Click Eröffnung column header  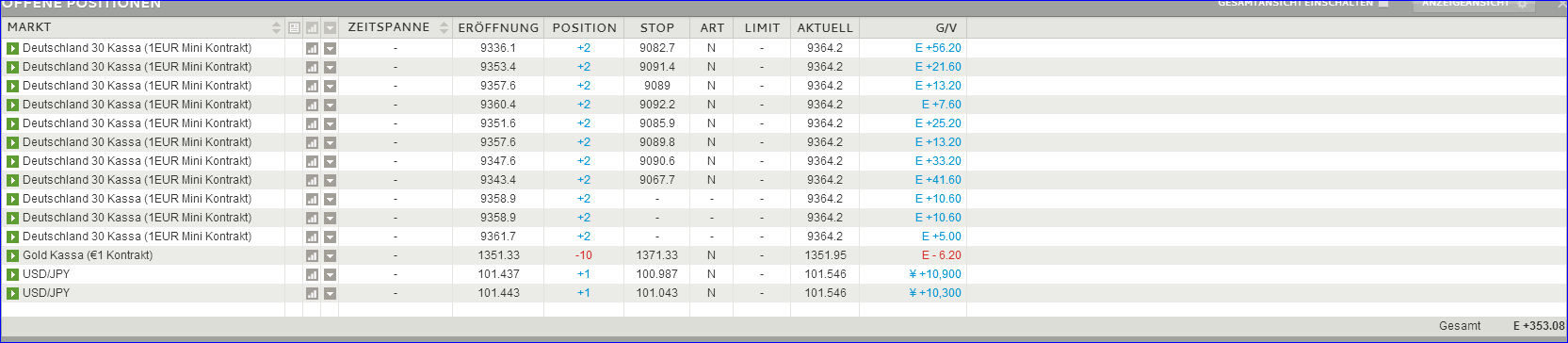[498, 28]
